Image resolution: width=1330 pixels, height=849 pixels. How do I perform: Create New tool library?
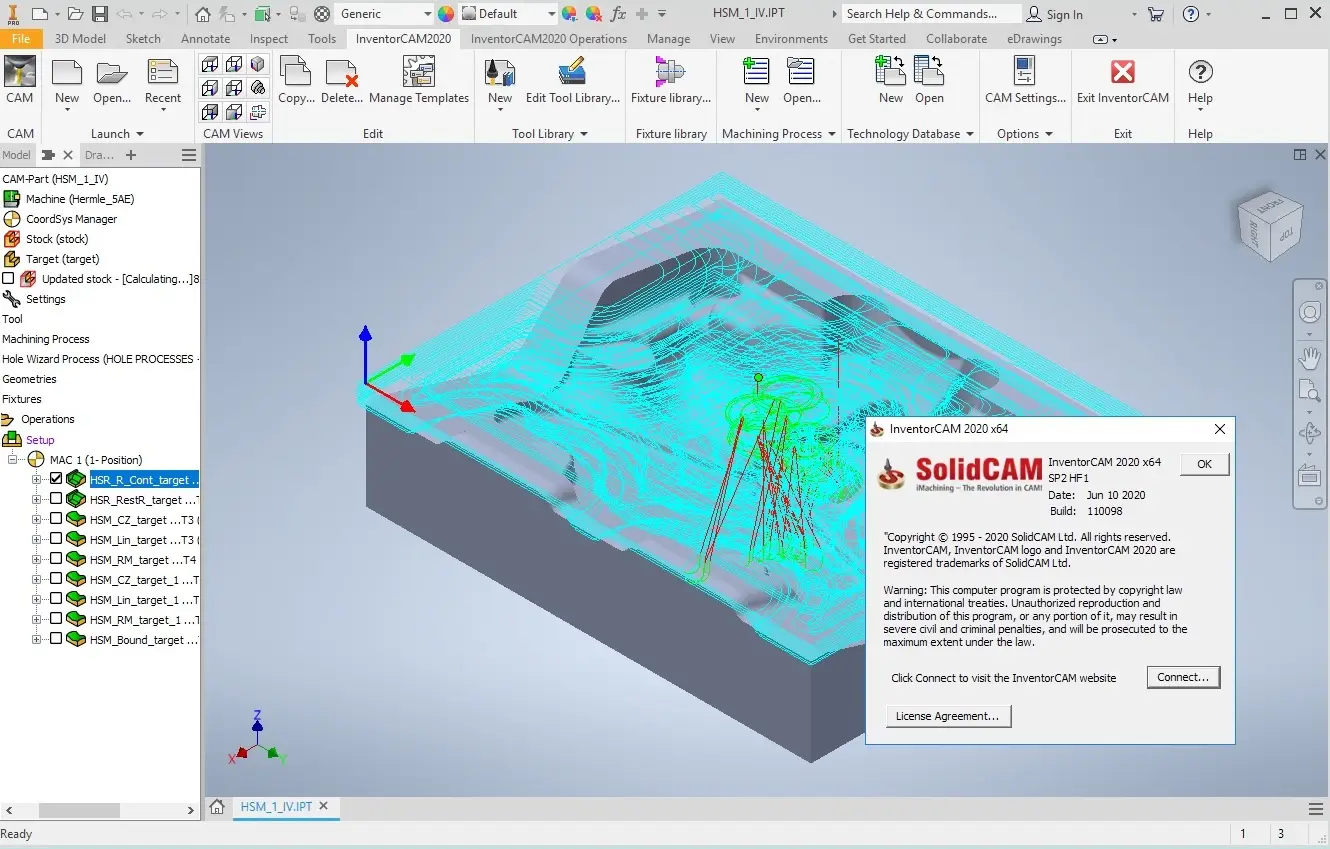pos(500,82)
